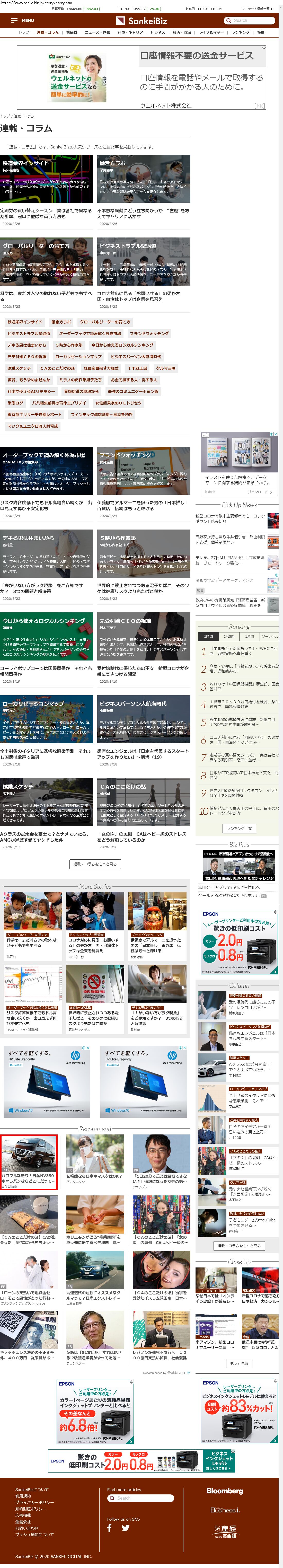Open the ニュース・速報 nav menu item
Screen dimensions: 283x1568
[x=97, y=32]
